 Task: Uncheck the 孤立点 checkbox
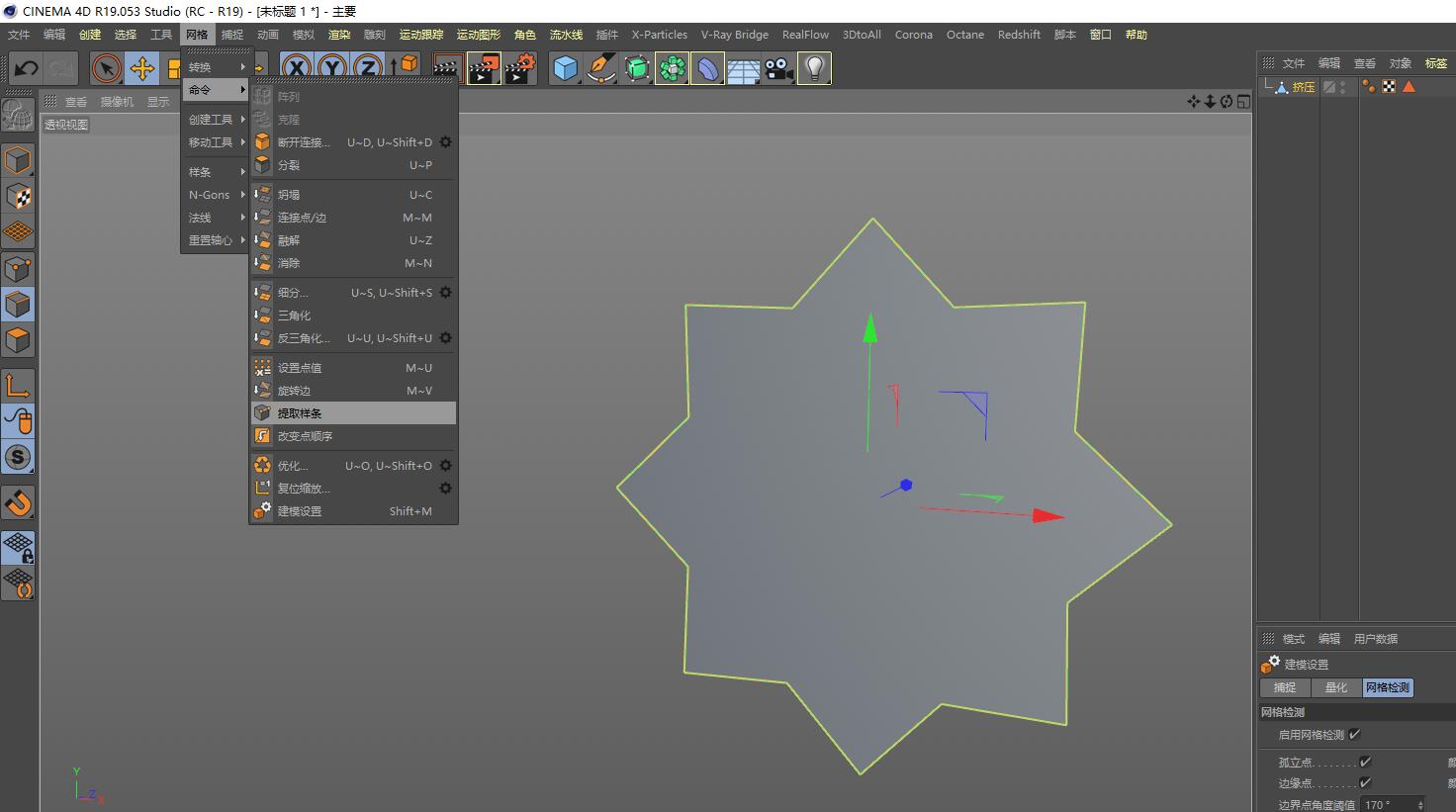click(x=1365, y=762)
